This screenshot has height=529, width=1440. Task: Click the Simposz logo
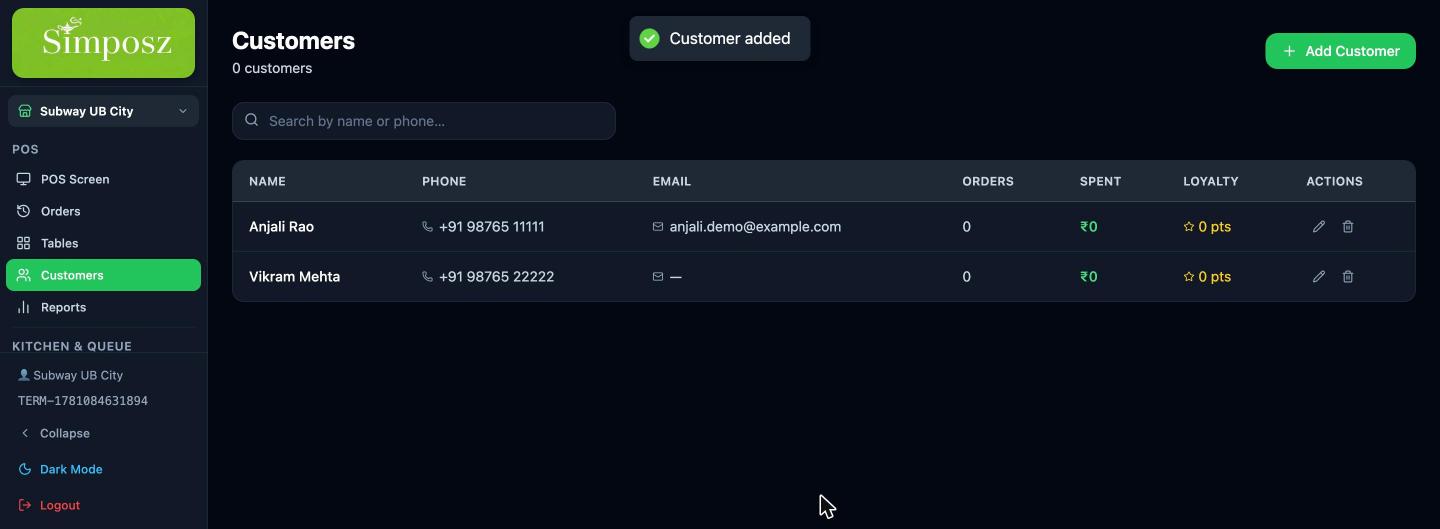pos(103,43)
